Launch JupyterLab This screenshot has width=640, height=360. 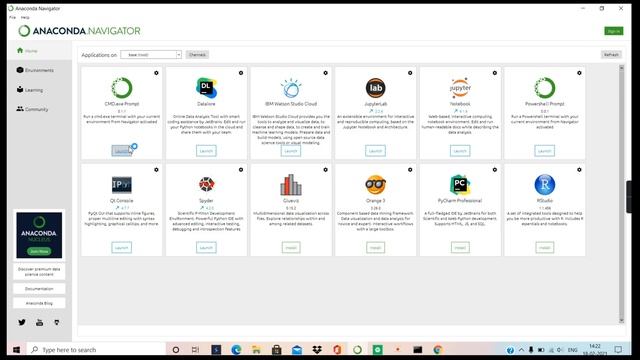(x=376, y=151)
